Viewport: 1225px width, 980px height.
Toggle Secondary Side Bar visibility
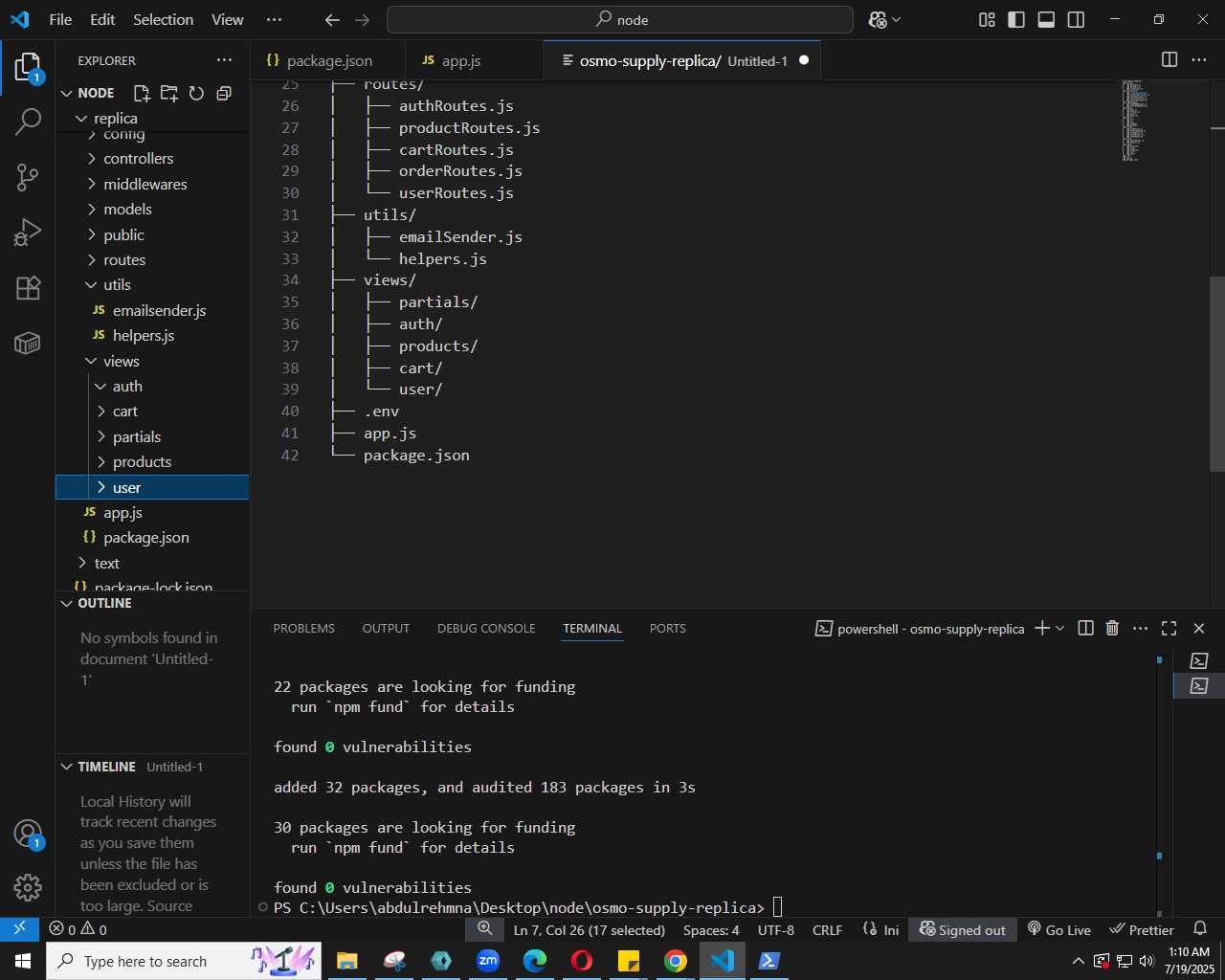coord(1076,19)
